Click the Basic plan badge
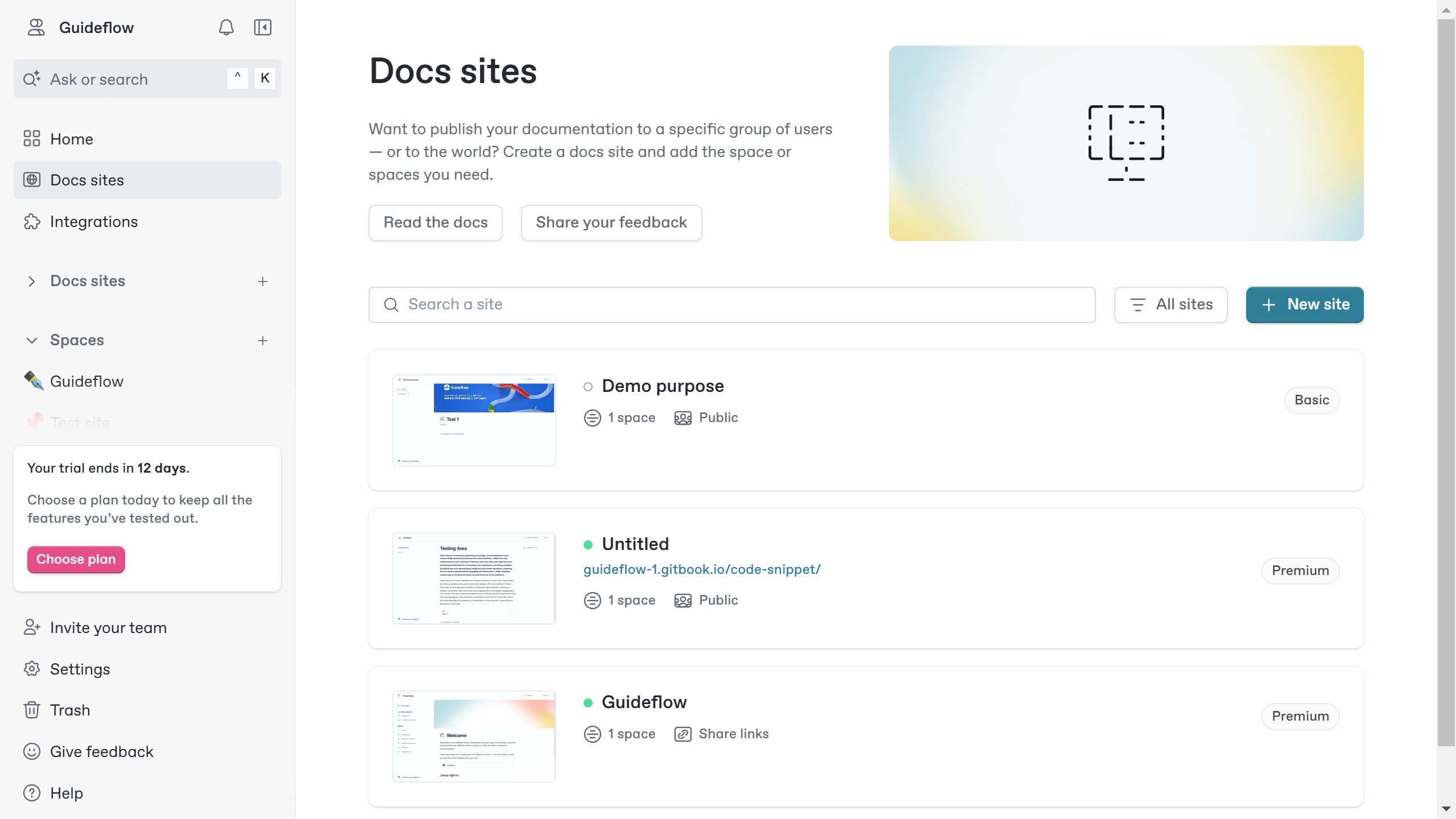The height and width of the screenshot is (819, 1456). (1312, 400)
